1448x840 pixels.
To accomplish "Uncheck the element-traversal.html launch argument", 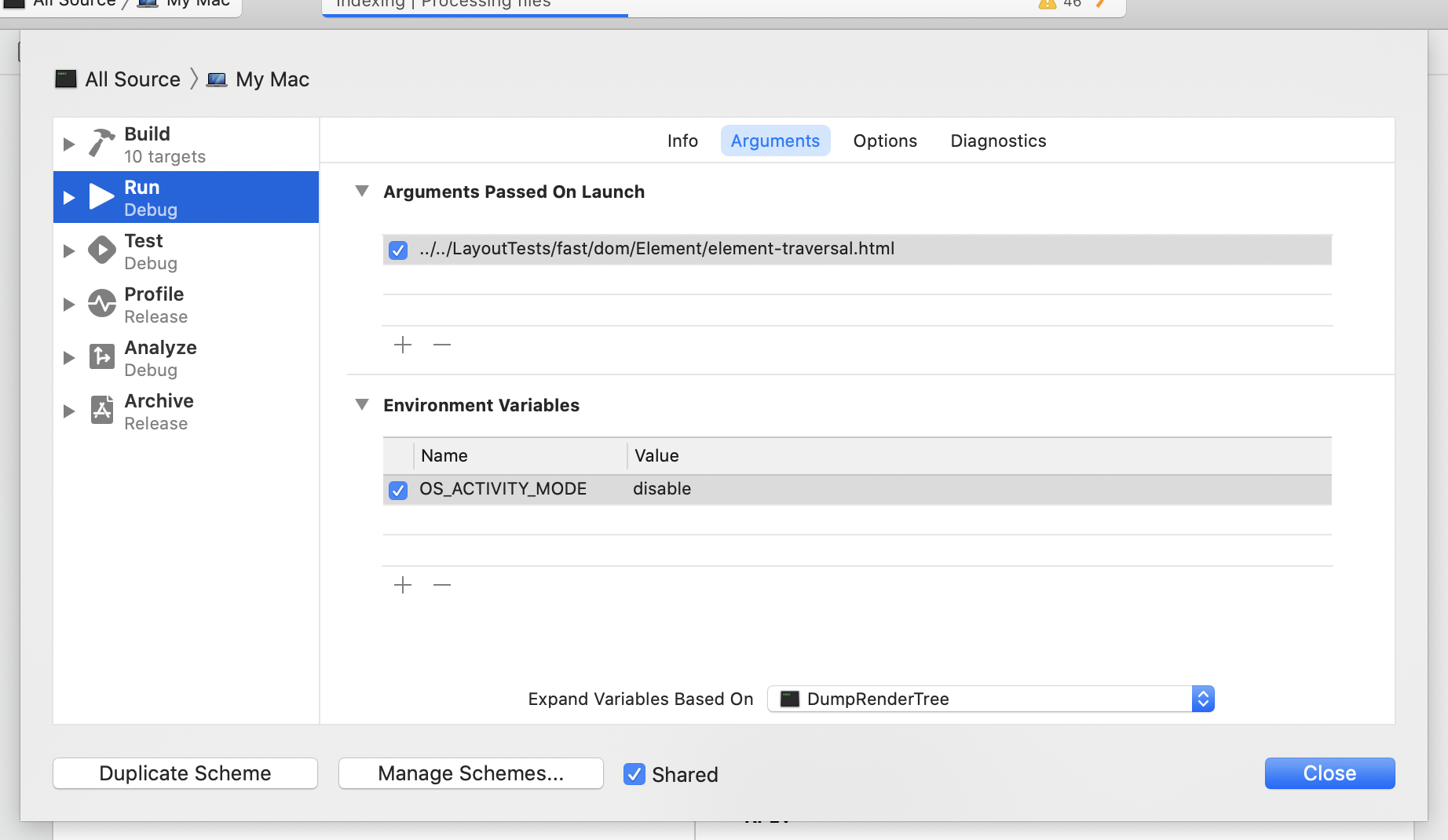I will (x=398, y=250).
